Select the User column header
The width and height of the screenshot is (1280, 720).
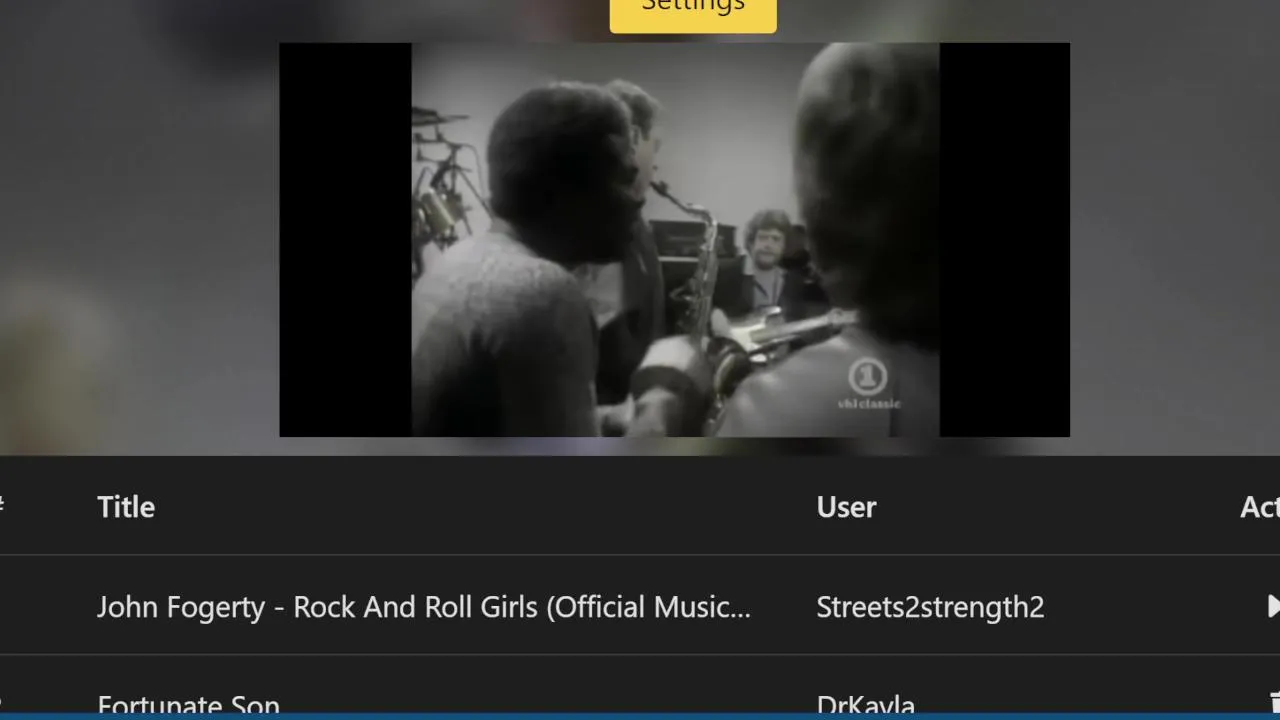point(846,507)
